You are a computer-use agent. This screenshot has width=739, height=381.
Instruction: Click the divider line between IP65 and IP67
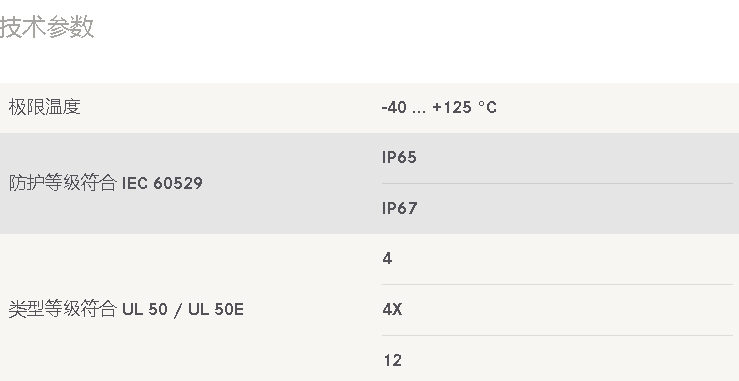tap(557, 183)
